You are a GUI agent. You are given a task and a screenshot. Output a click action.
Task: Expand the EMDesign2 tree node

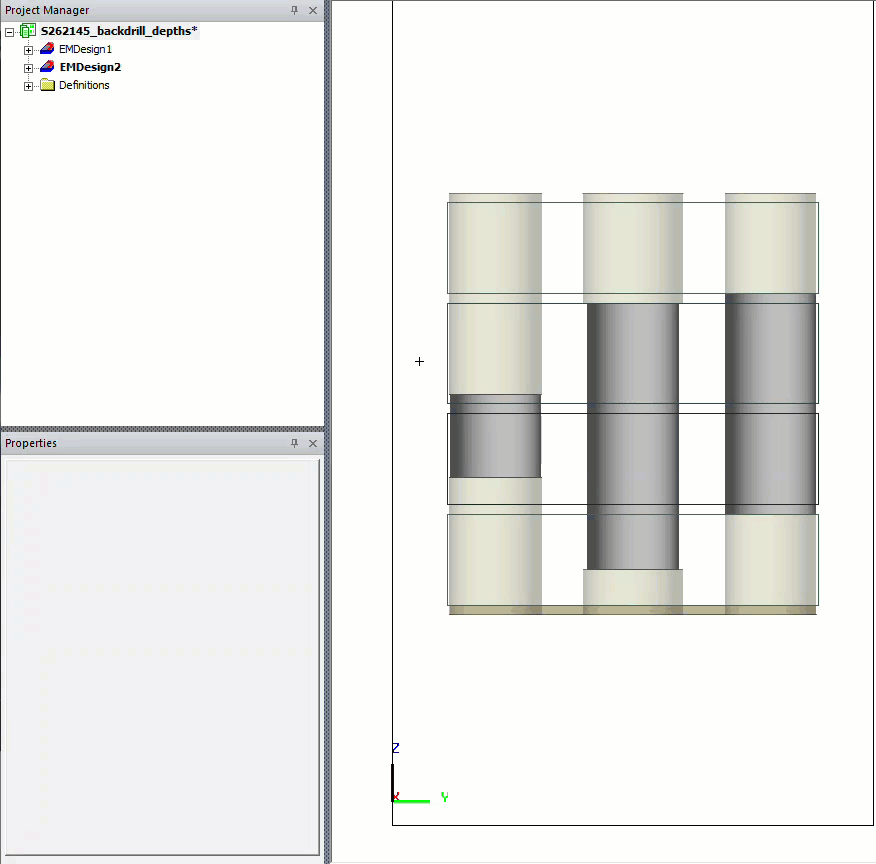click(27, 66)
